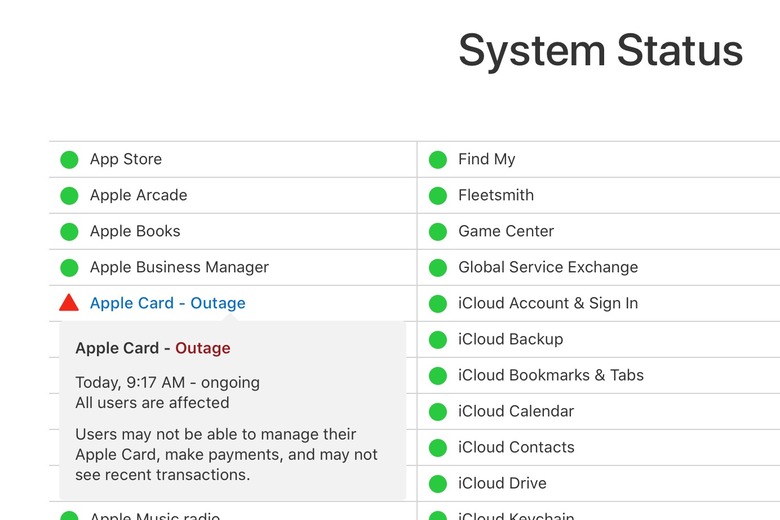The image size is (780, 520).
Task: Select the iCloud Account & Sign In row
Action: click(x=599, y=304)
